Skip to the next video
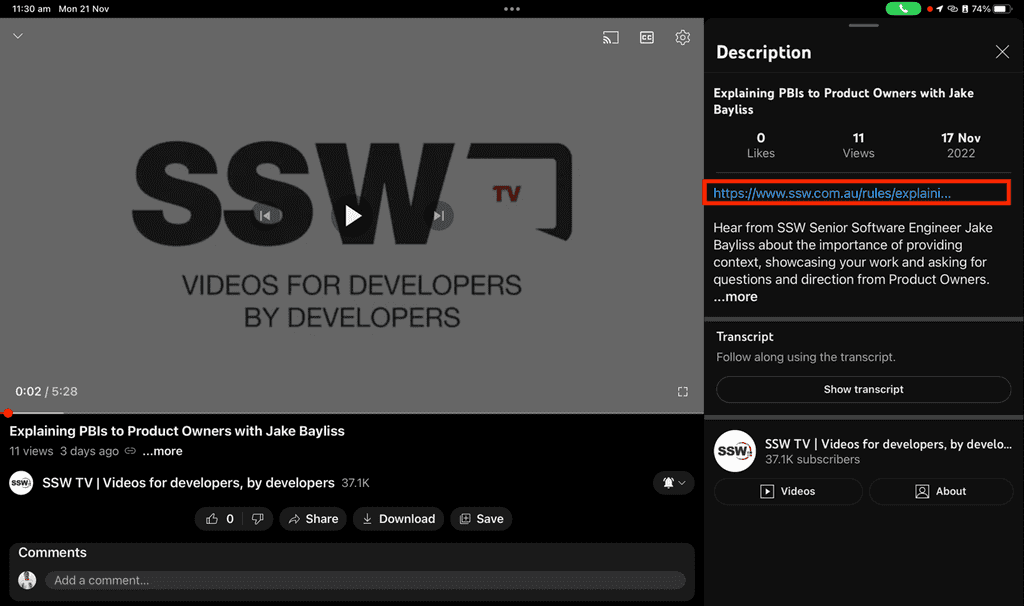Viewport: 1024px width, 606px height. (x=439, y=215)
